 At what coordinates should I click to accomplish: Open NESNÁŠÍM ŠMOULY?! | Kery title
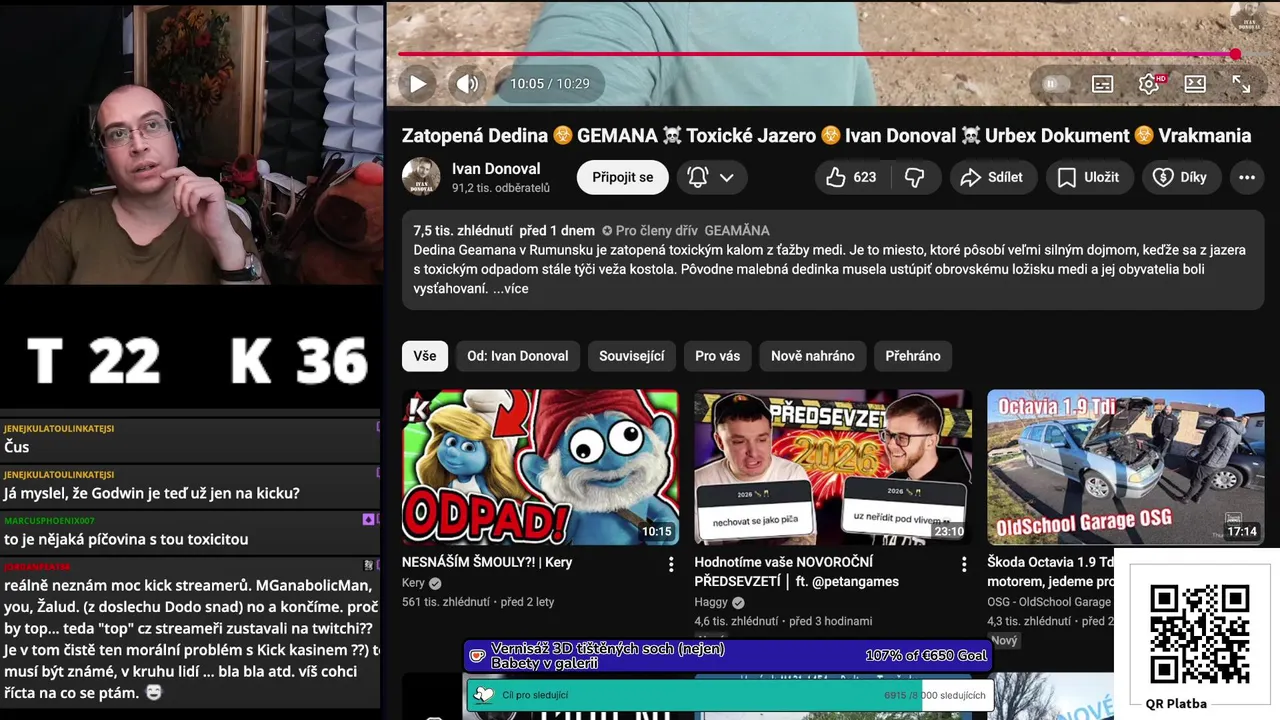point(487,562)
